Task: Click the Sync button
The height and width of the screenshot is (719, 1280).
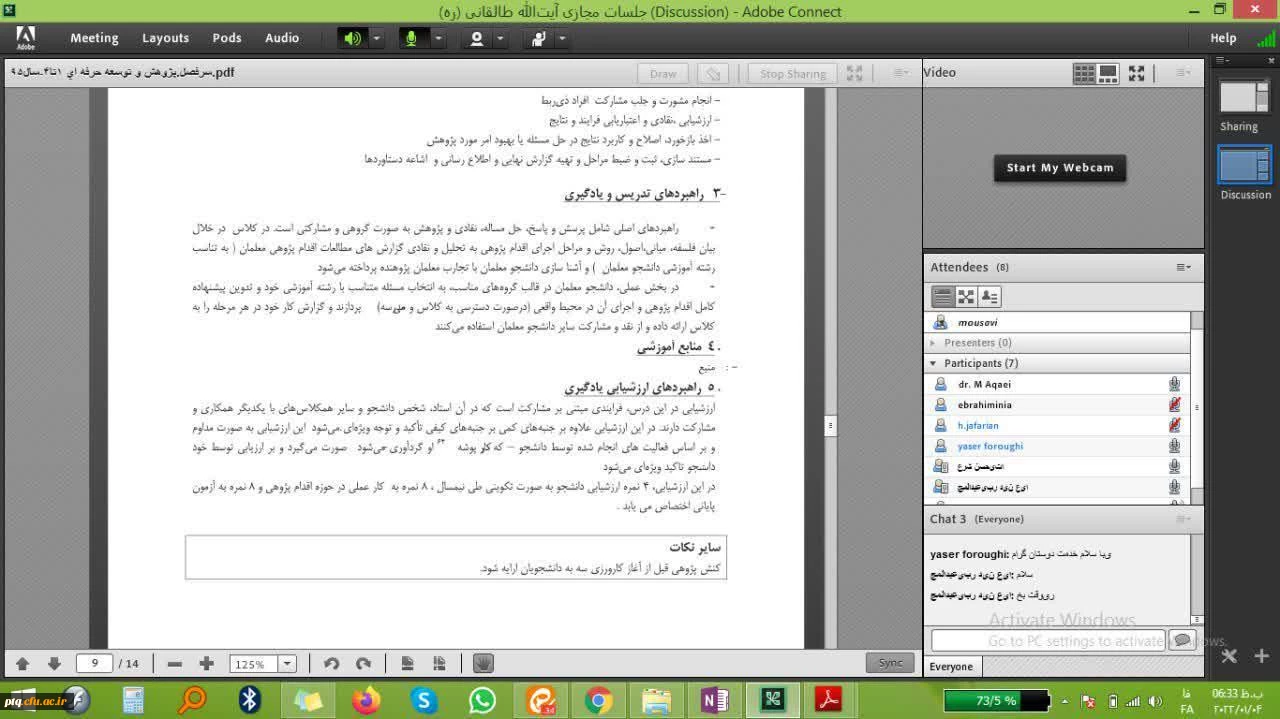Action: 889,662
